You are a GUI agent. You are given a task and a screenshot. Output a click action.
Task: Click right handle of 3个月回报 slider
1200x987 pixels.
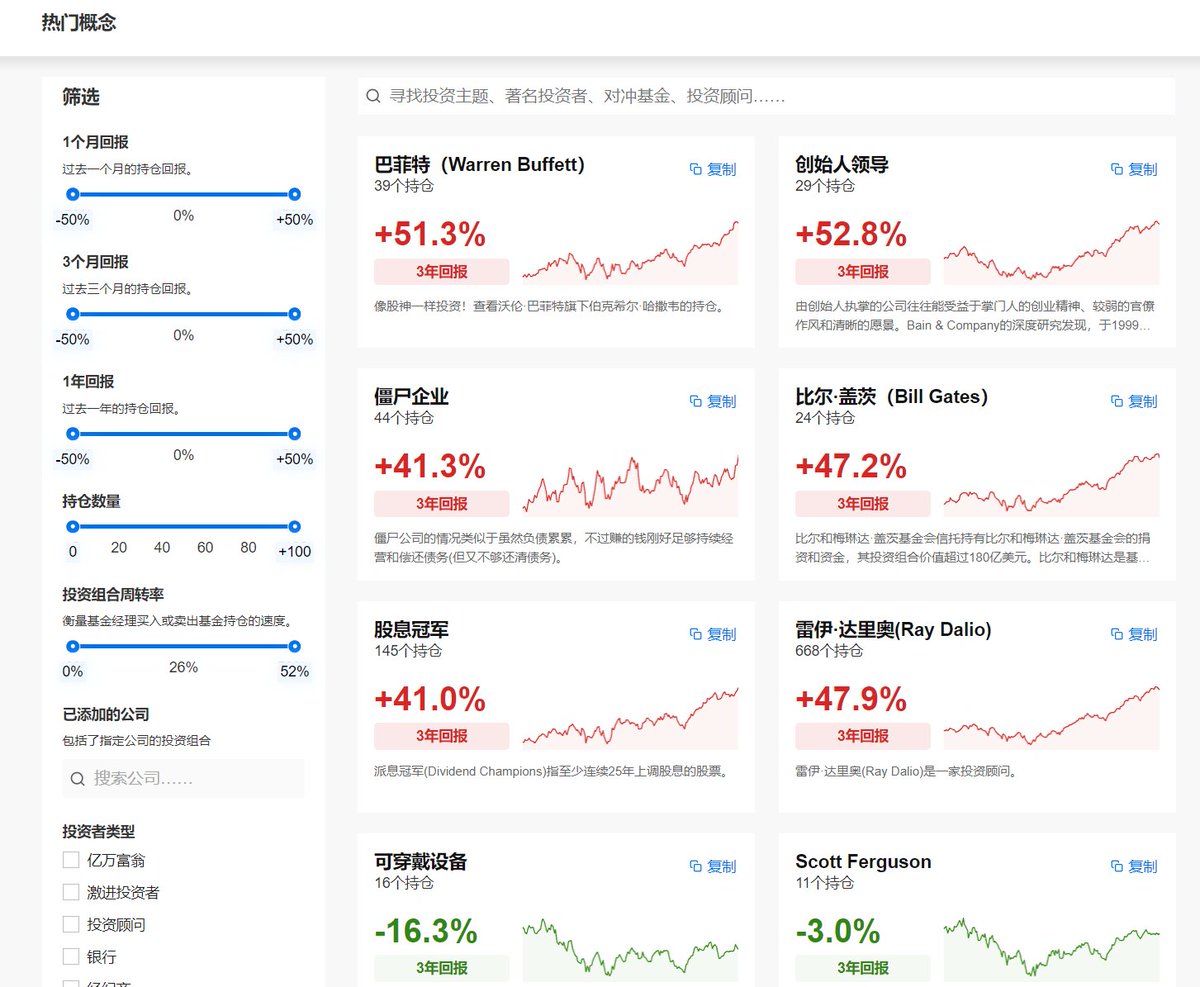pos(294,314)
